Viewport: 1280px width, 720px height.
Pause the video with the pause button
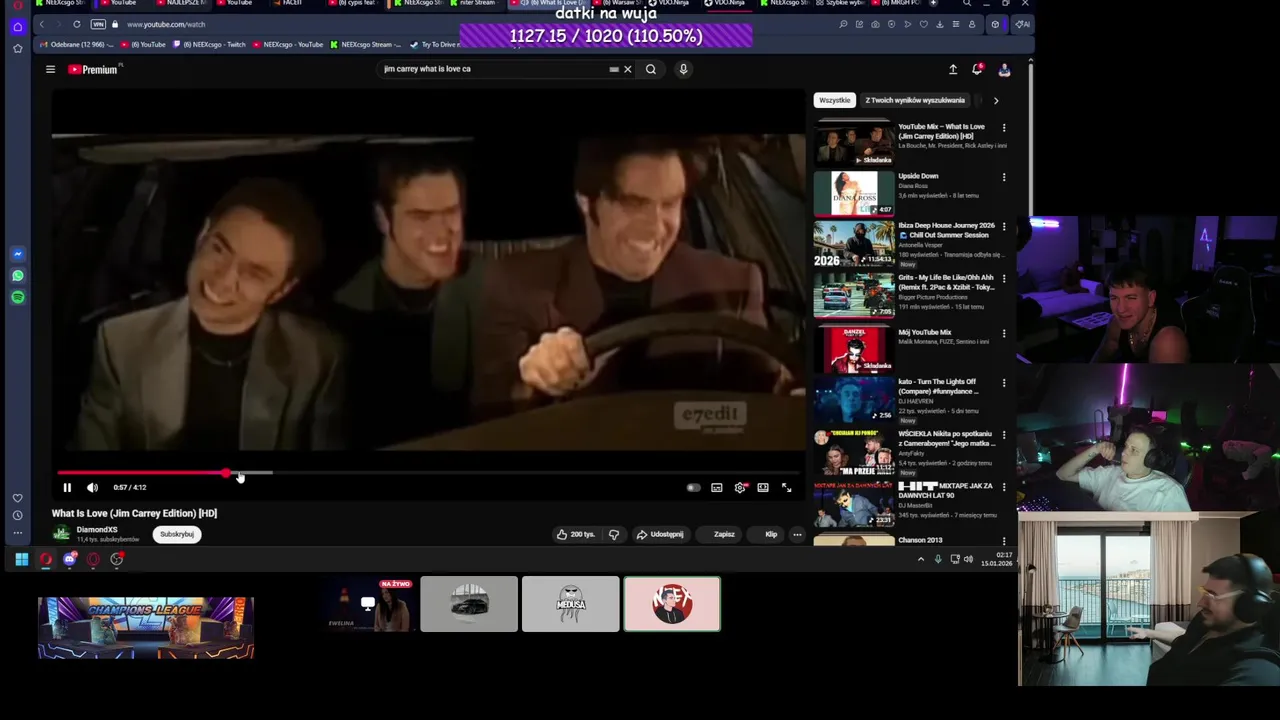[67, 487]
